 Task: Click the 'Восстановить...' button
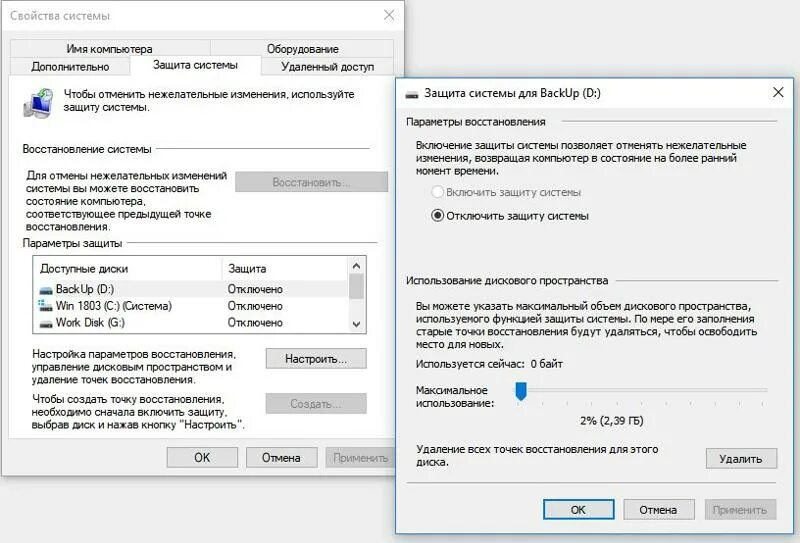pyautogui.click(x=311, y=182)
